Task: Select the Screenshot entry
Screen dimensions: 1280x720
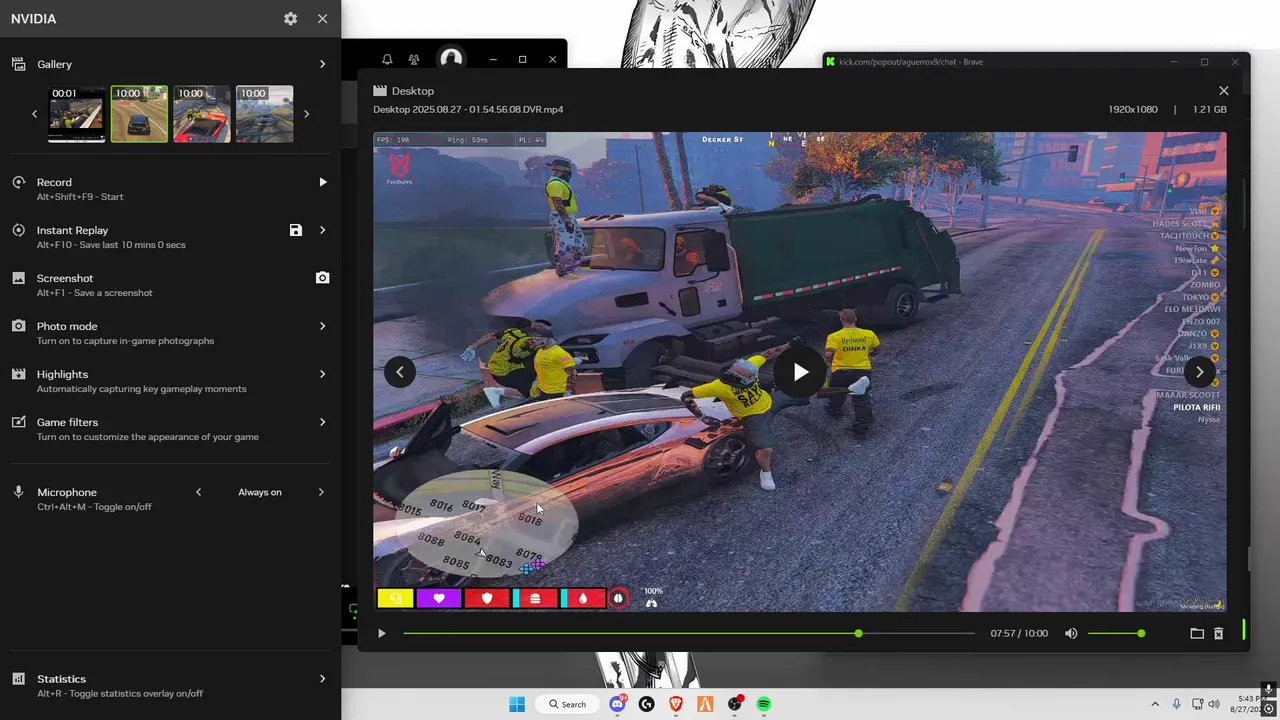Action: 170,284
